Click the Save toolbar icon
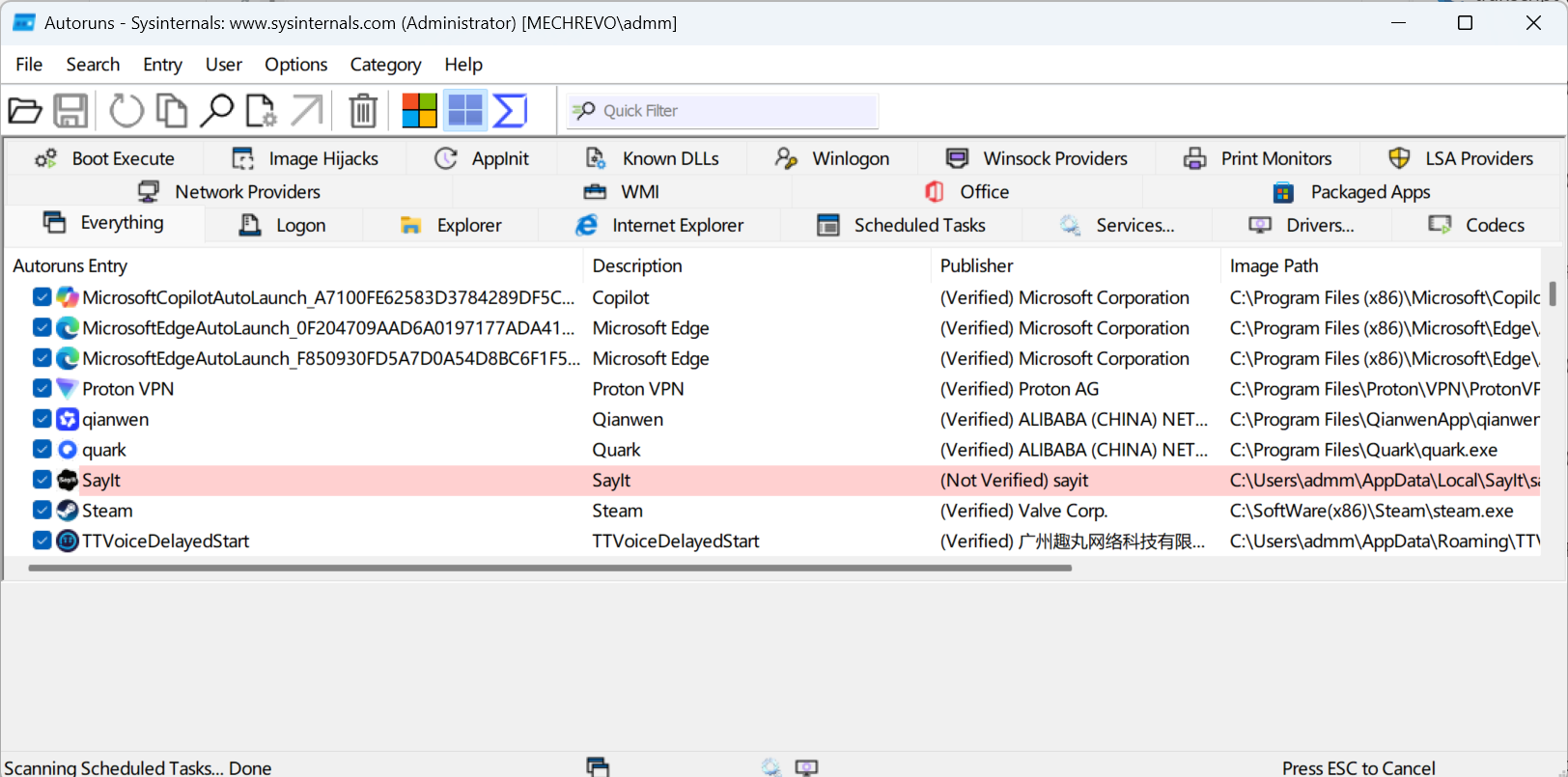This screenshot has height=777, width=1568. [70, 111]
